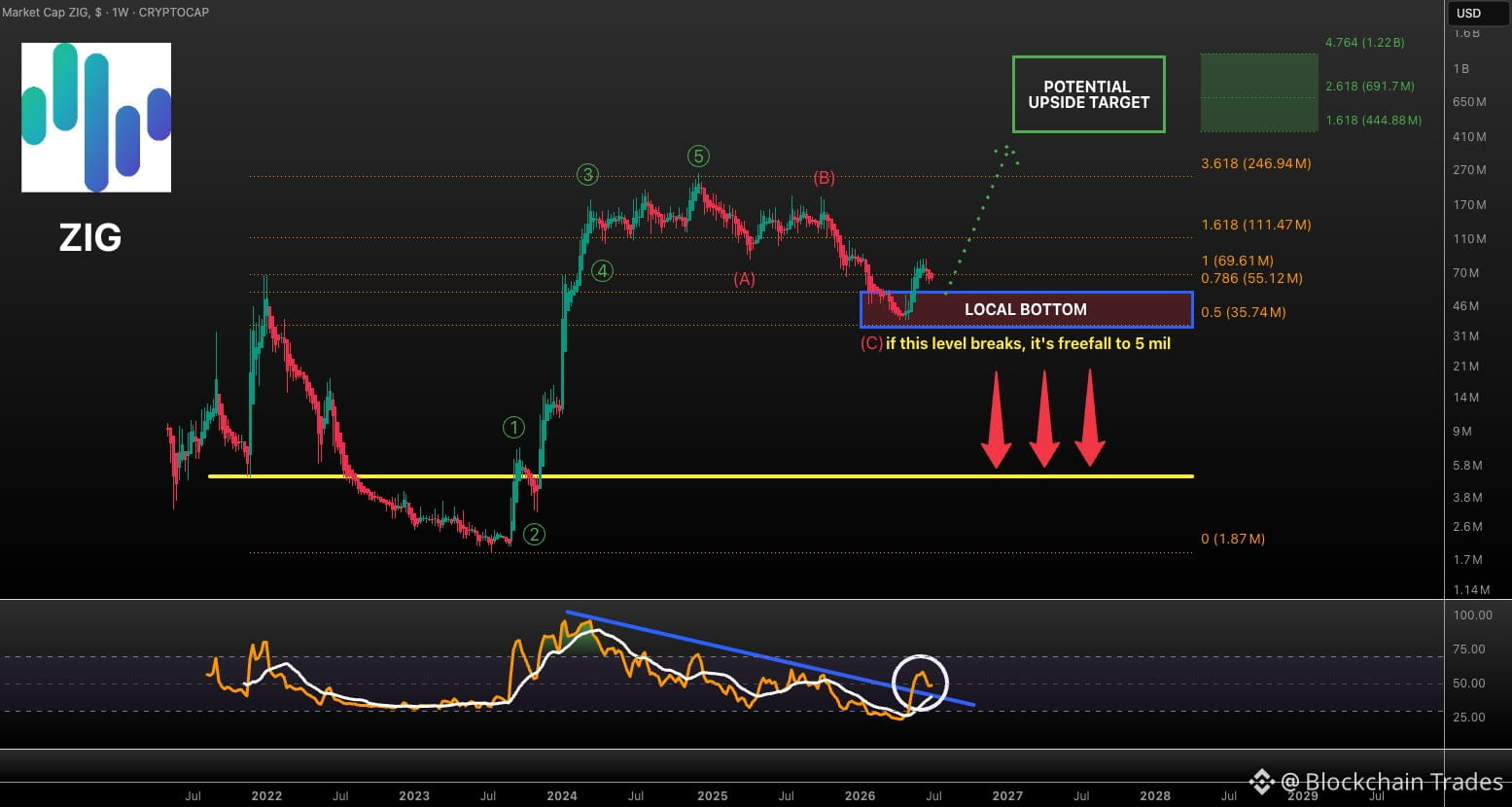Viewport: 1512px width, 807px height.
Task: Click the 270M price axis label
Action: coord(1469,170)
